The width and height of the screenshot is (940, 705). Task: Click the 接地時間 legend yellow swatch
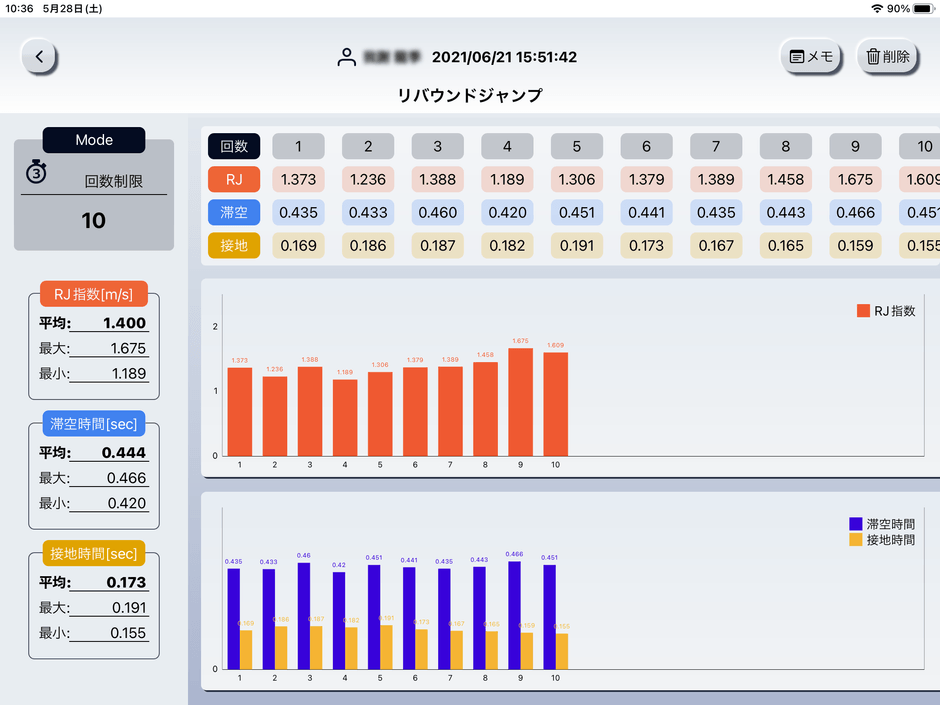click(x=855, y=540)
